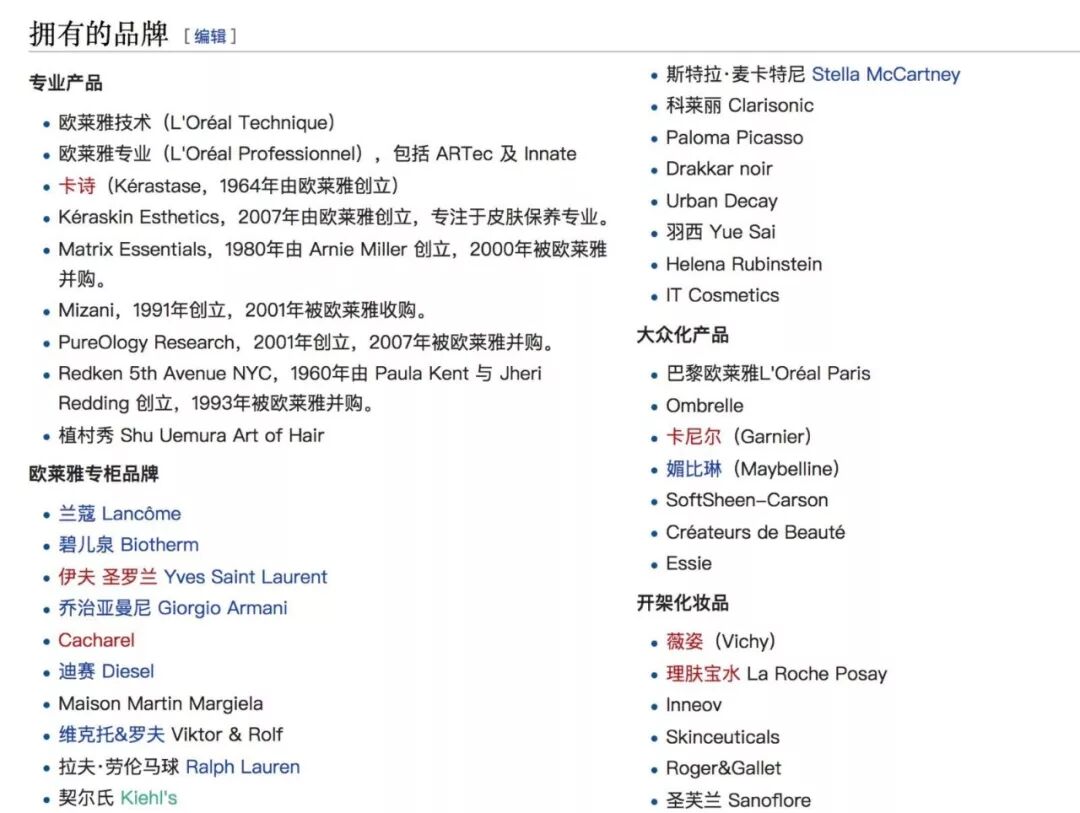Open the 碧儿泉 Biotherm link
The height and width of the screenshot is (813, 1080).
pyautogui.click(x=129, y=544)
